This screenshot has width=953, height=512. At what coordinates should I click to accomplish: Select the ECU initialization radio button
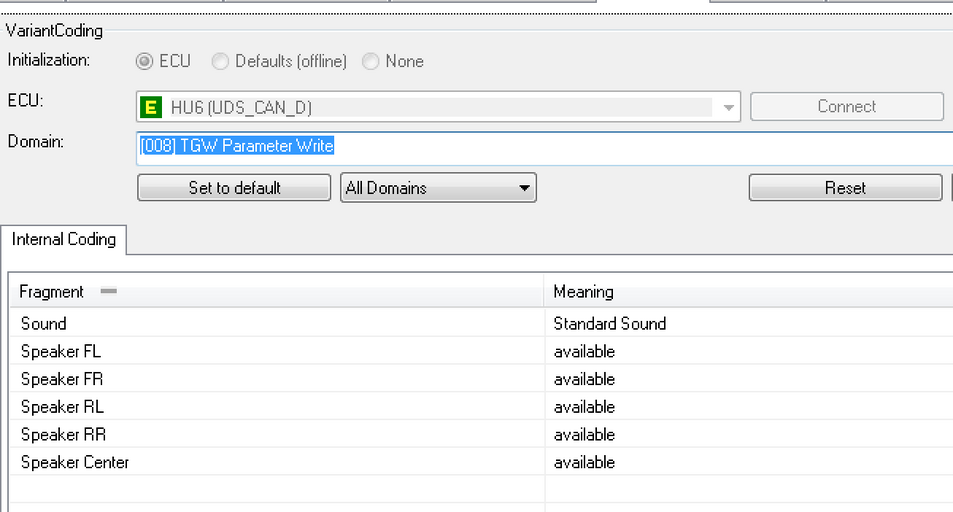coord(145,61)
